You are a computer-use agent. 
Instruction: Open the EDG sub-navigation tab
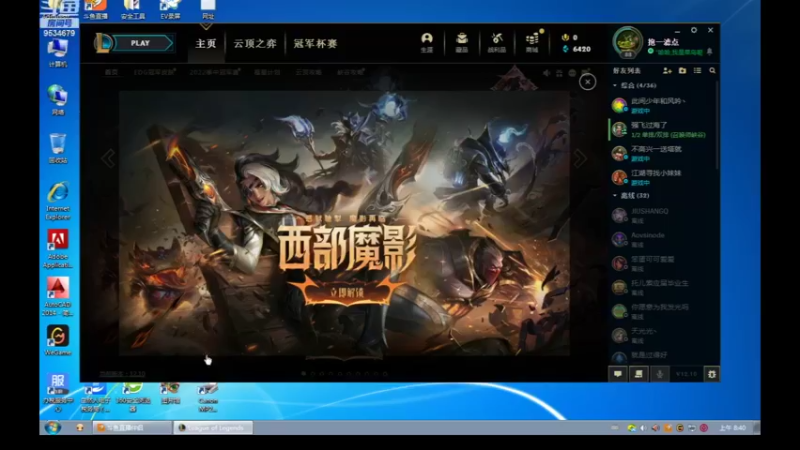[x=155, y=72]
